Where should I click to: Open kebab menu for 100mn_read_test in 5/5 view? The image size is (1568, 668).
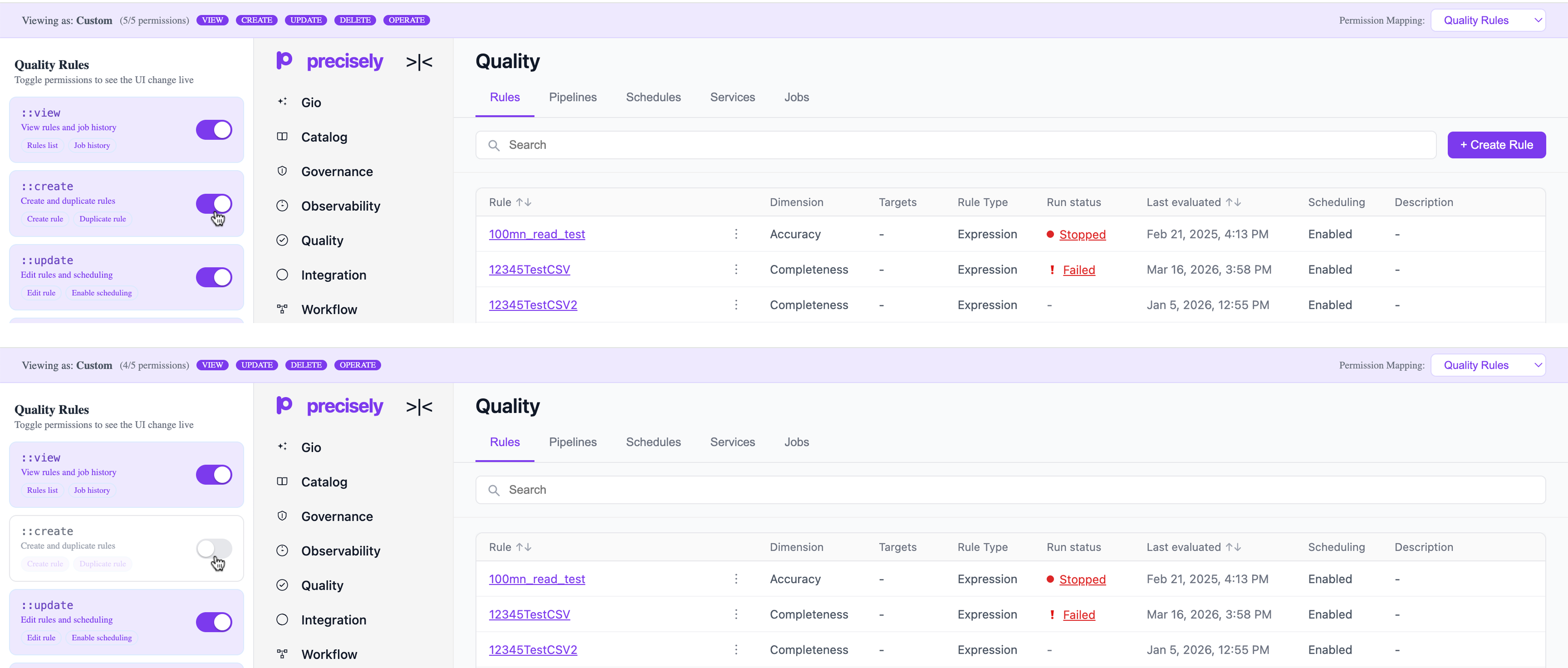tap(736, 234)
